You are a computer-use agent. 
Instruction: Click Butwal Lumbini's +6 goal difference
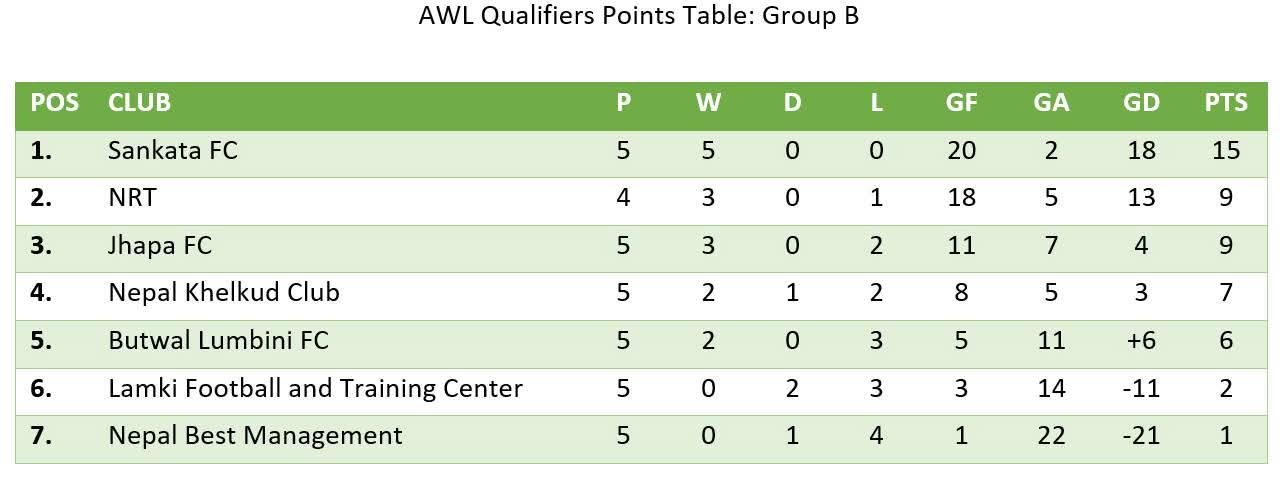(1141, 340)
